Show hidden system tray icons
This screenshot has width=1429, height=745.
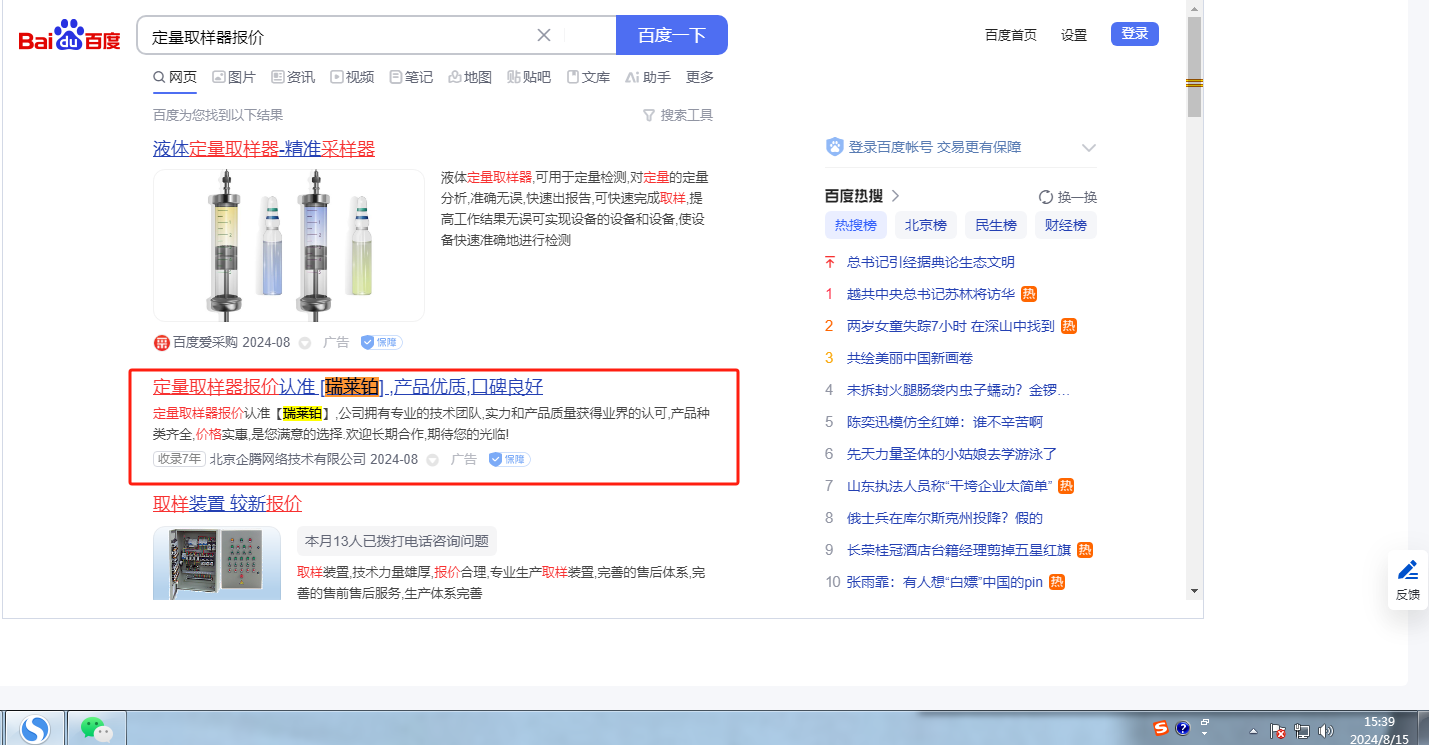[1254, 731]
